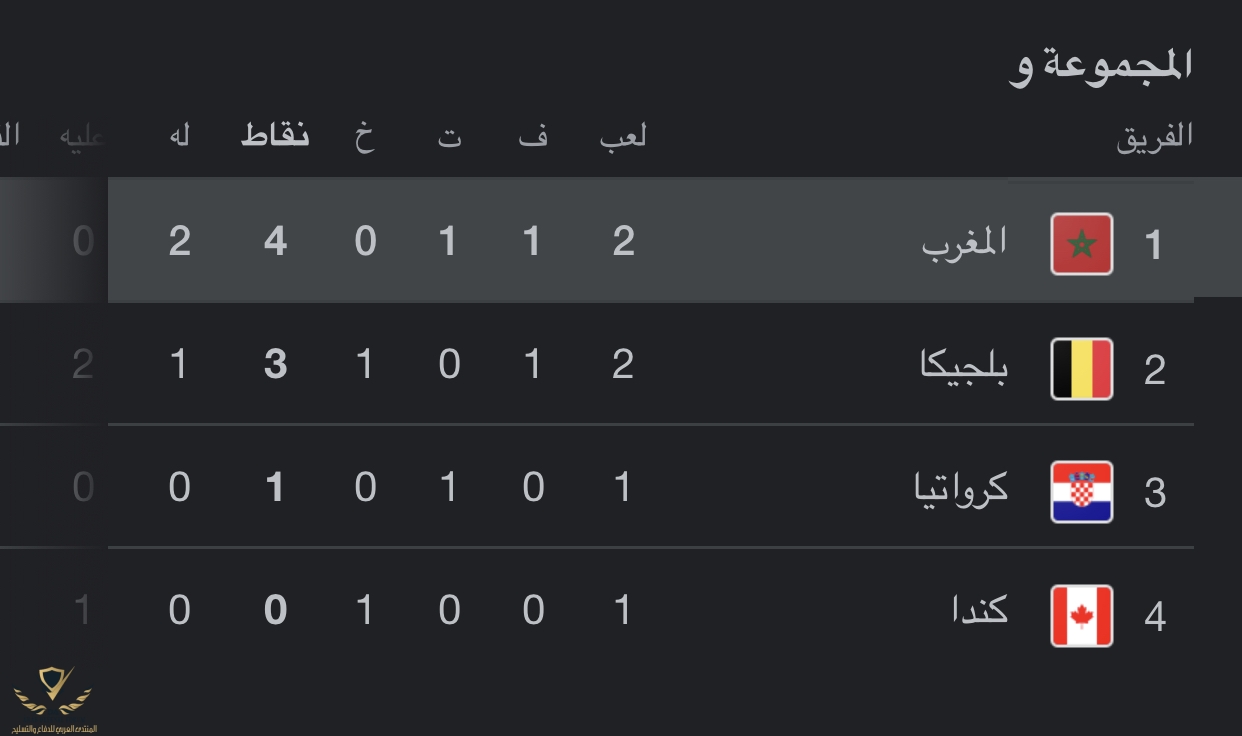Open the بلجيكا team name link

(964, 367)
